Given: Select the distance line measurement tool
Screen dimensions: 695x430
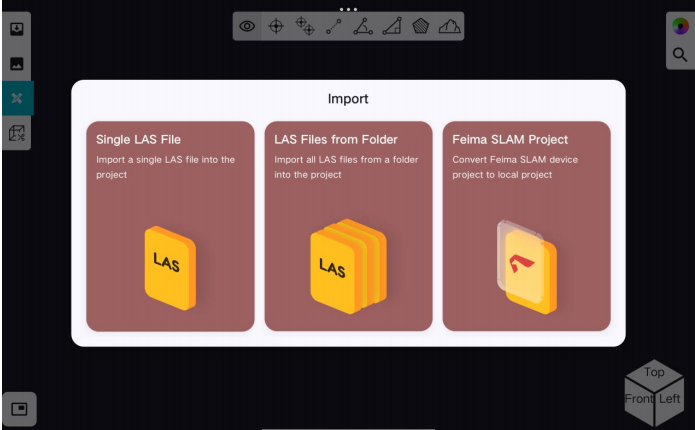Looking at the screenshot, I should 334,27.
